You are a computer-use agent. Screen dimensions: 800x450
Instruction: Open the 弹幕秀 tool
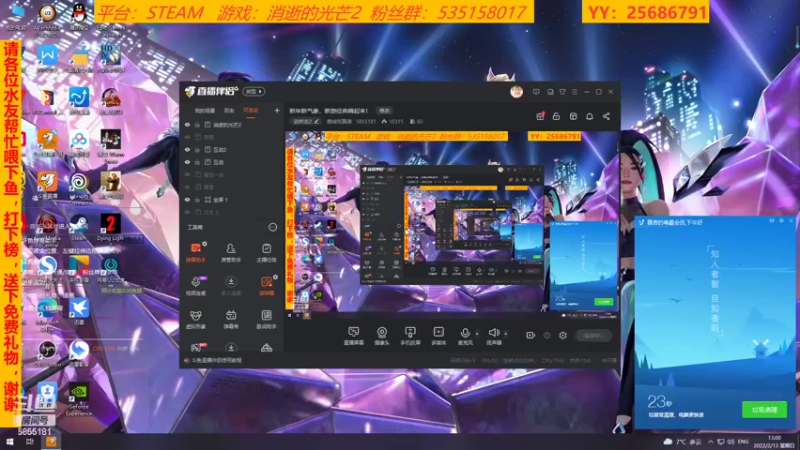click(x=231, y=319)
